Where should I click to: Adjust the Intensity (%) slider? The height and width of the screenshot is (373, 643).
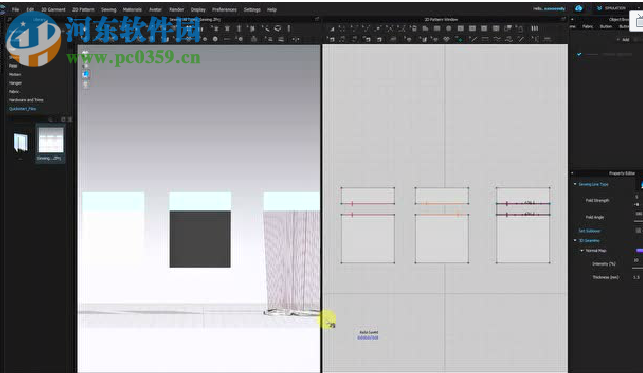coord(637,268)
